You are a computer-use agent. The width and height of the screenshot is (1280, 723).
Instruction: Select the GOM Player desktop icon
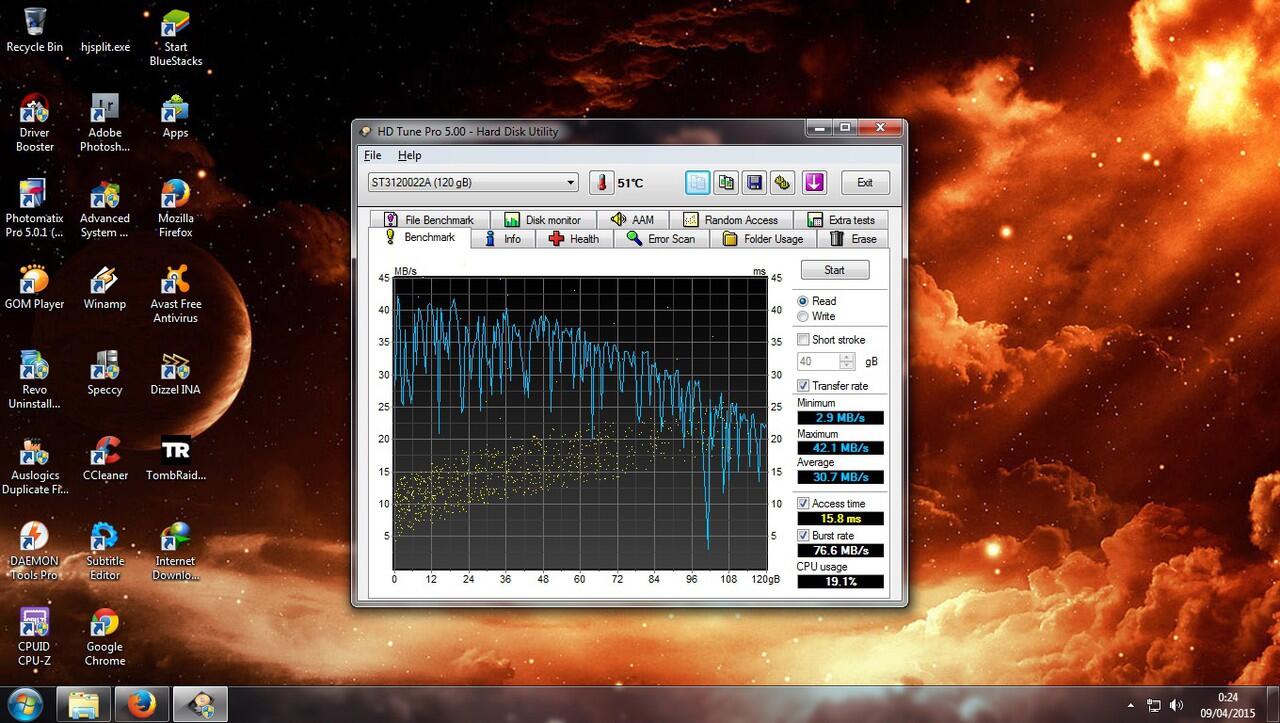[x=34, y=288]
